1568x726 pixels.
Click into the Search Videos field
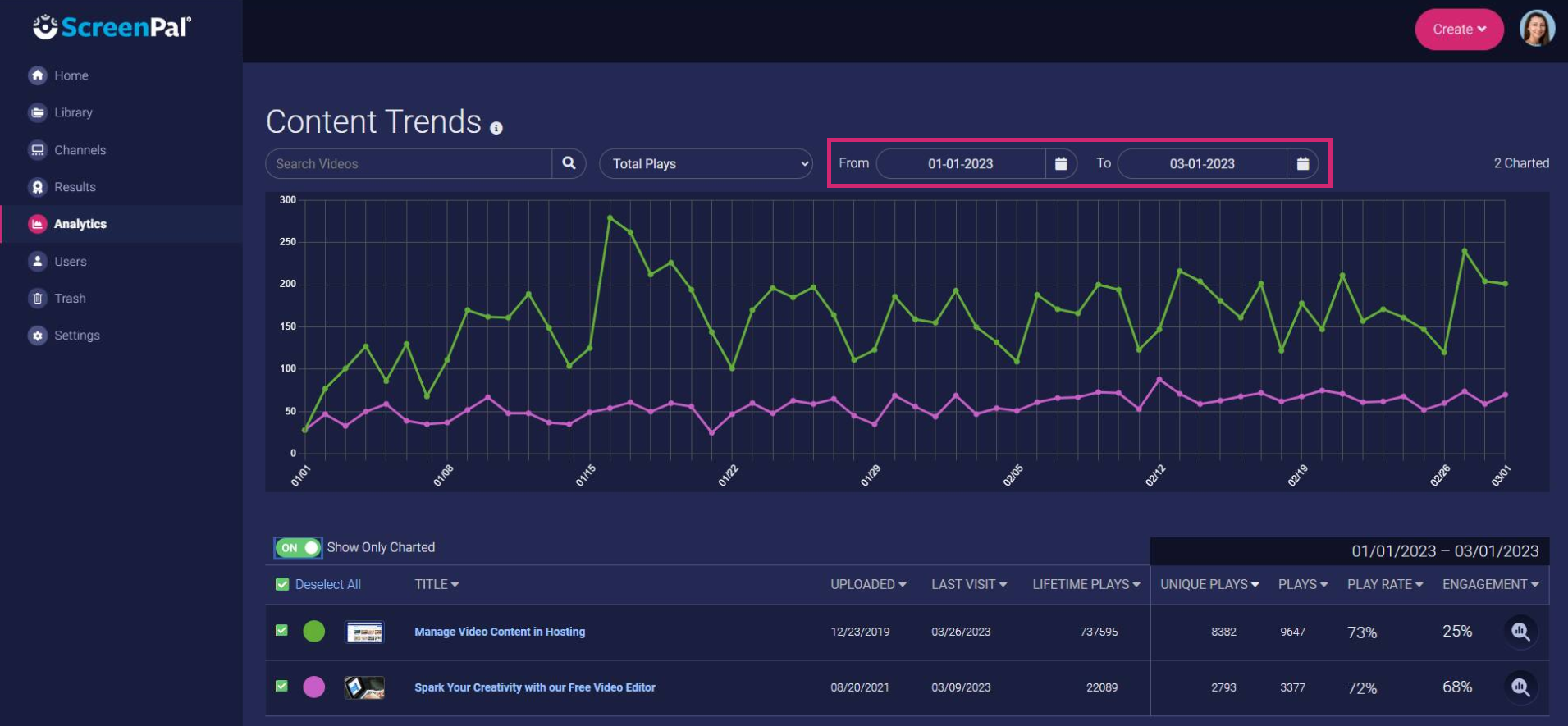pyautogui.click(x=409, y=163)
